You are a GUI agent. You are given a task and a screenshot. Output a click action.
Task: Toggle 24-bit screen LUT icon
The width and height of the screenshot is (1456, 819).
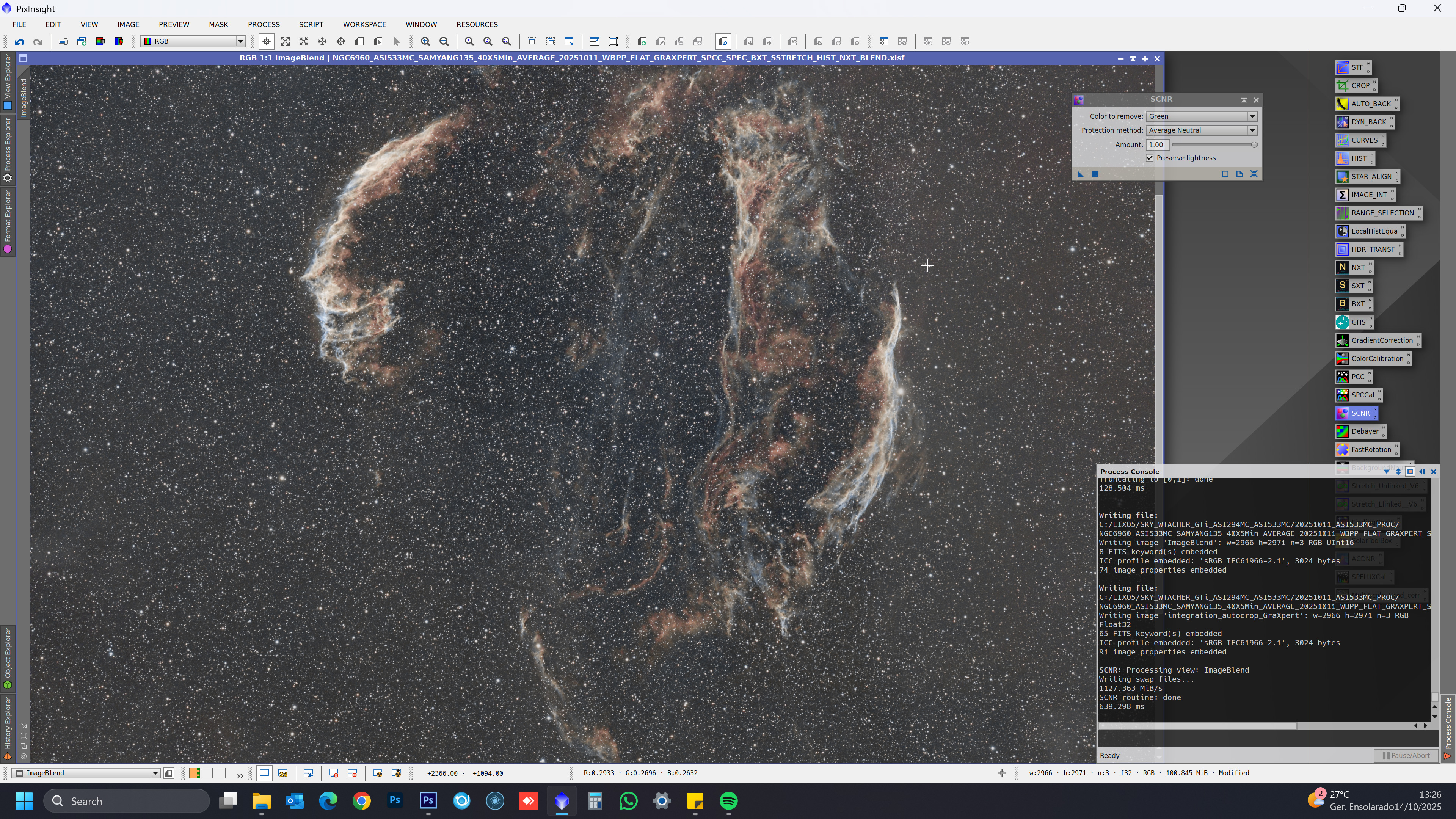(283, 773)
